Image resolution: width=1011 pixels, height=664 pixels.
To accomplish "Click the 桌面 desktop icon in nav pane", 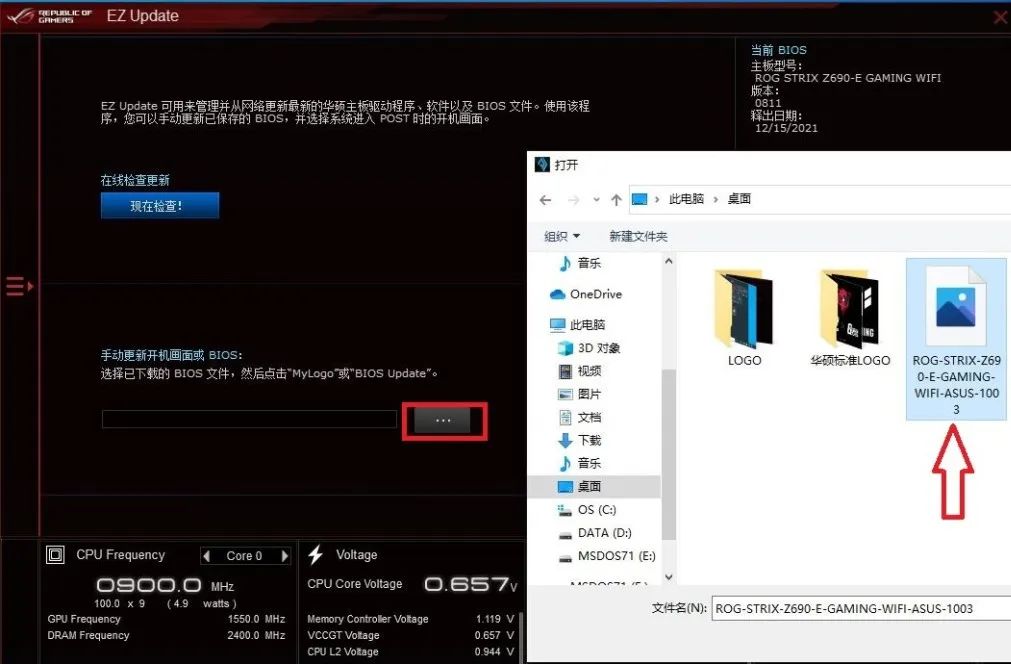I will coord(565,487).
